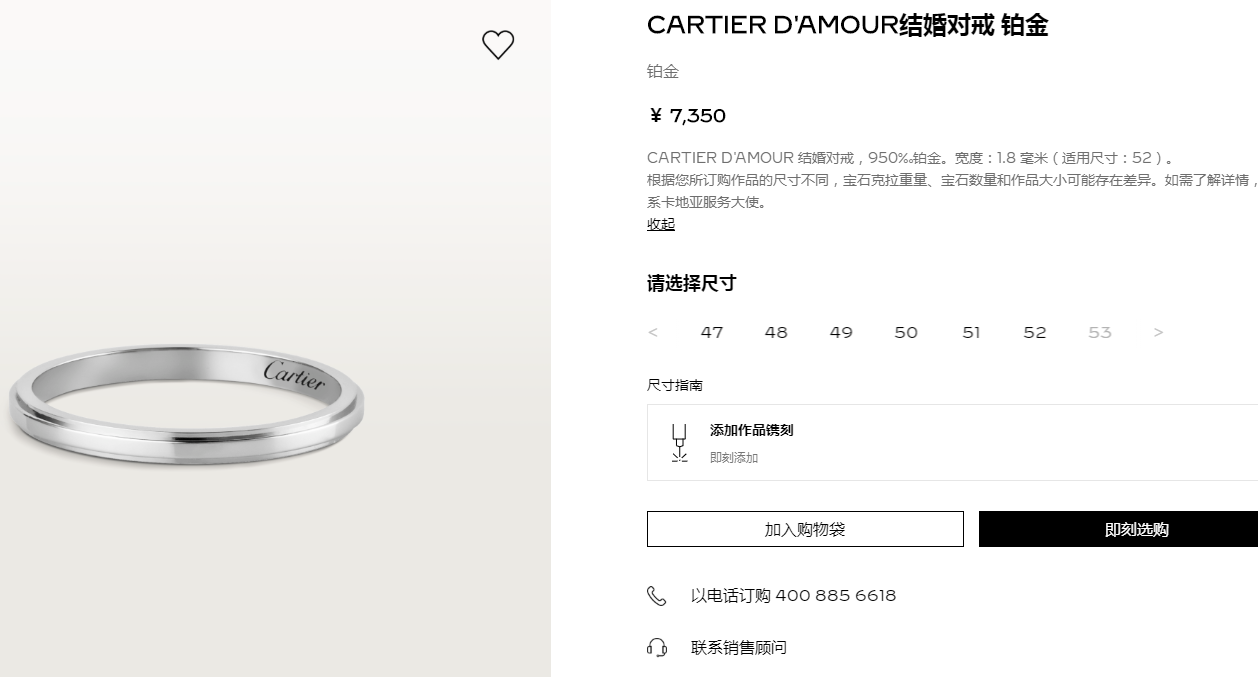Viewport: 1258px width, 677px height.
Task: Show previous sizes with left arrow
Action: 653,333
